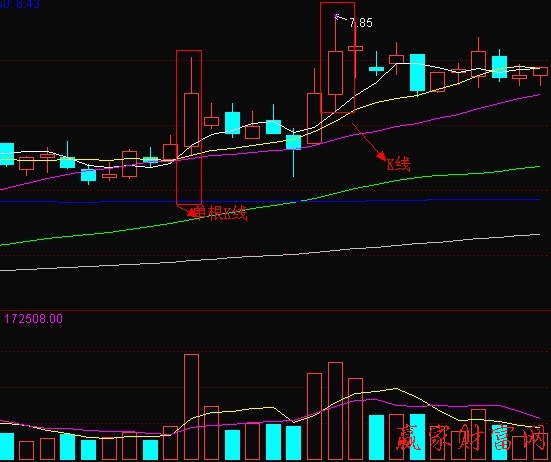This screenshot has height=462, width=551.
Task: Click the red arrowhead pointing at K线 label
Action: coord(382,156)
